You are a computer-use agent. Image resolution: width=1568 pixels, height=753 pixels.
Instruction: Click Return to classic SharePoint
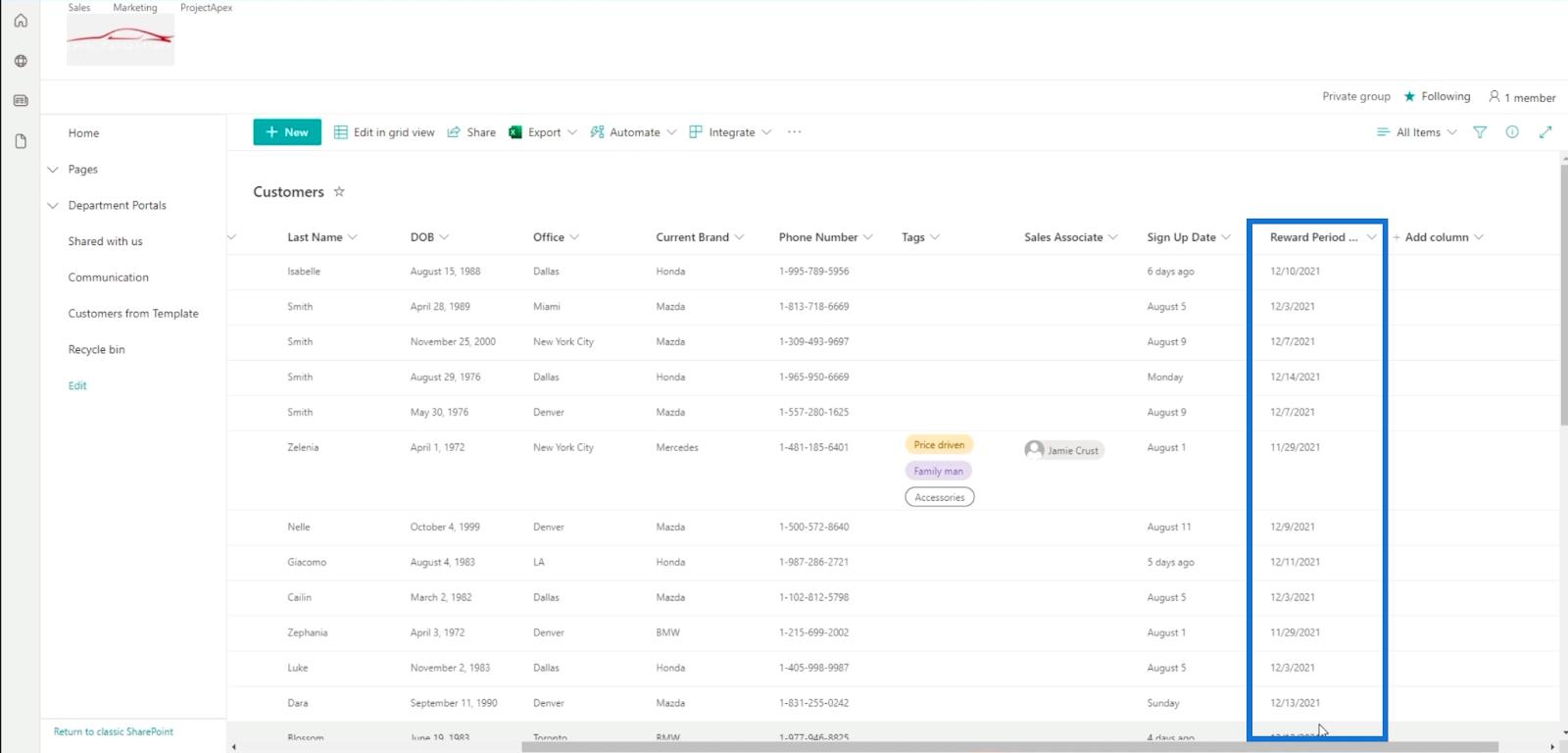(114, 731)
